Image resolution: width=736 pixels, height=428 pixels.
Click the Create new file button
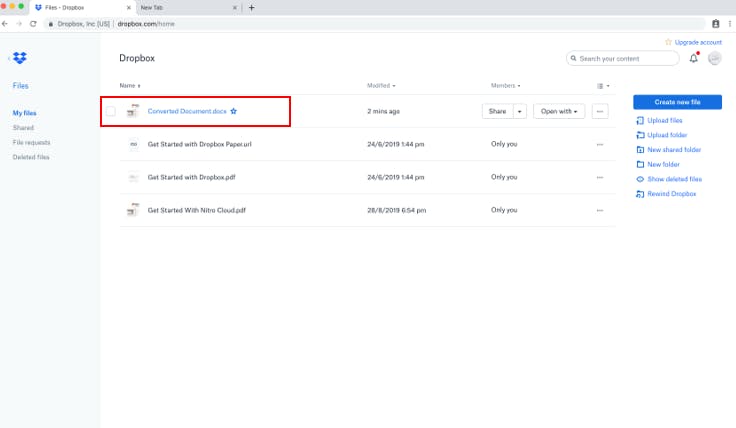click(x=677, y=102)
